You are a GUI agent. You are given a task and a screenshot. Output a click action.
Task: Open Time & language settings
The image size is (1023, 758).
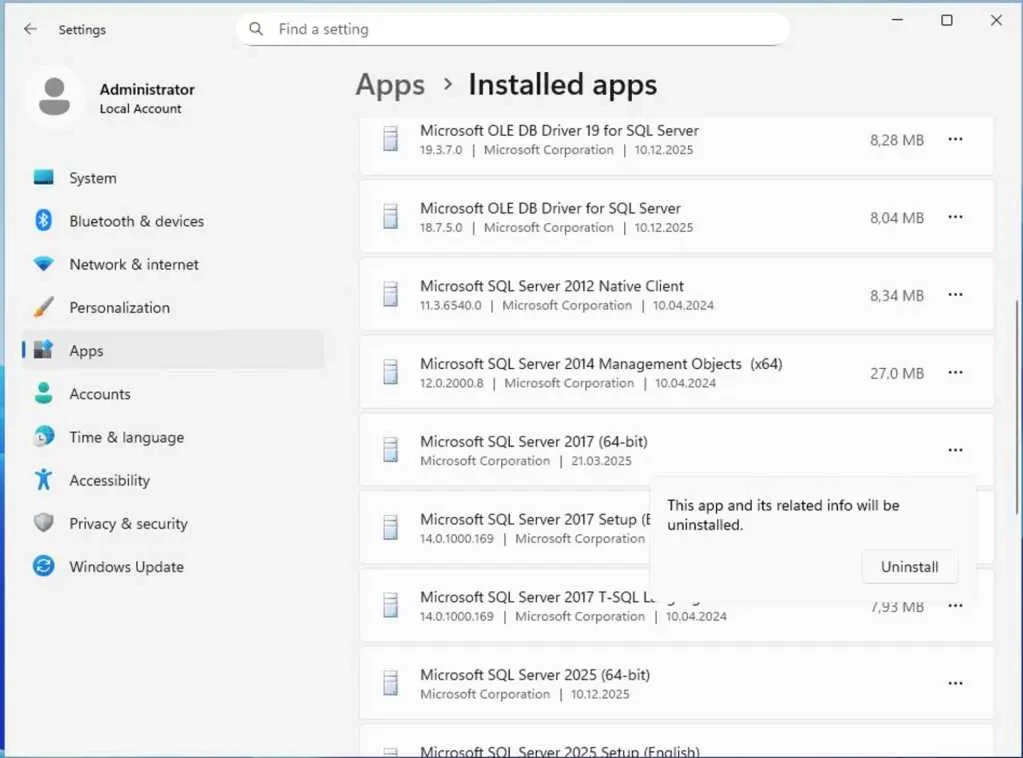coord(126,437)
